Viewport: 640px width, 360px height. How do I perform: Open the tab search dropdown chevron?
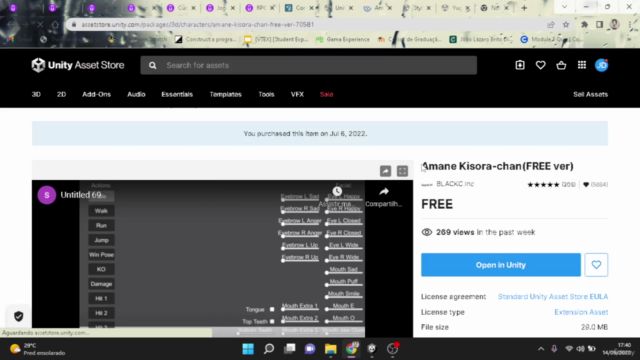click(x=564, y=7)
